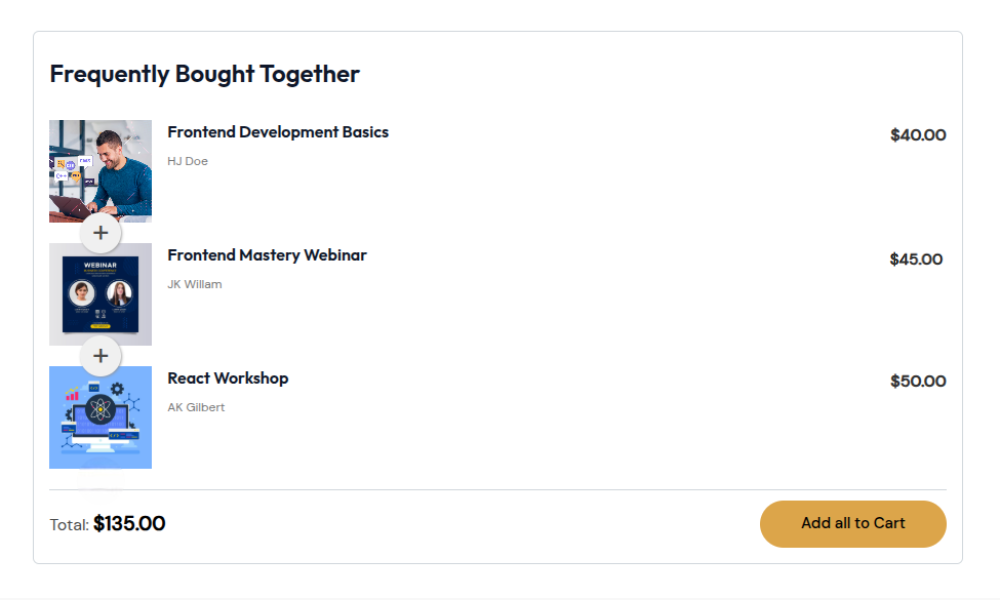Image resolution: width=1000 pixels, height=600 pixels.
Task: Open the React Workshop title link
Action: point(228,378)
